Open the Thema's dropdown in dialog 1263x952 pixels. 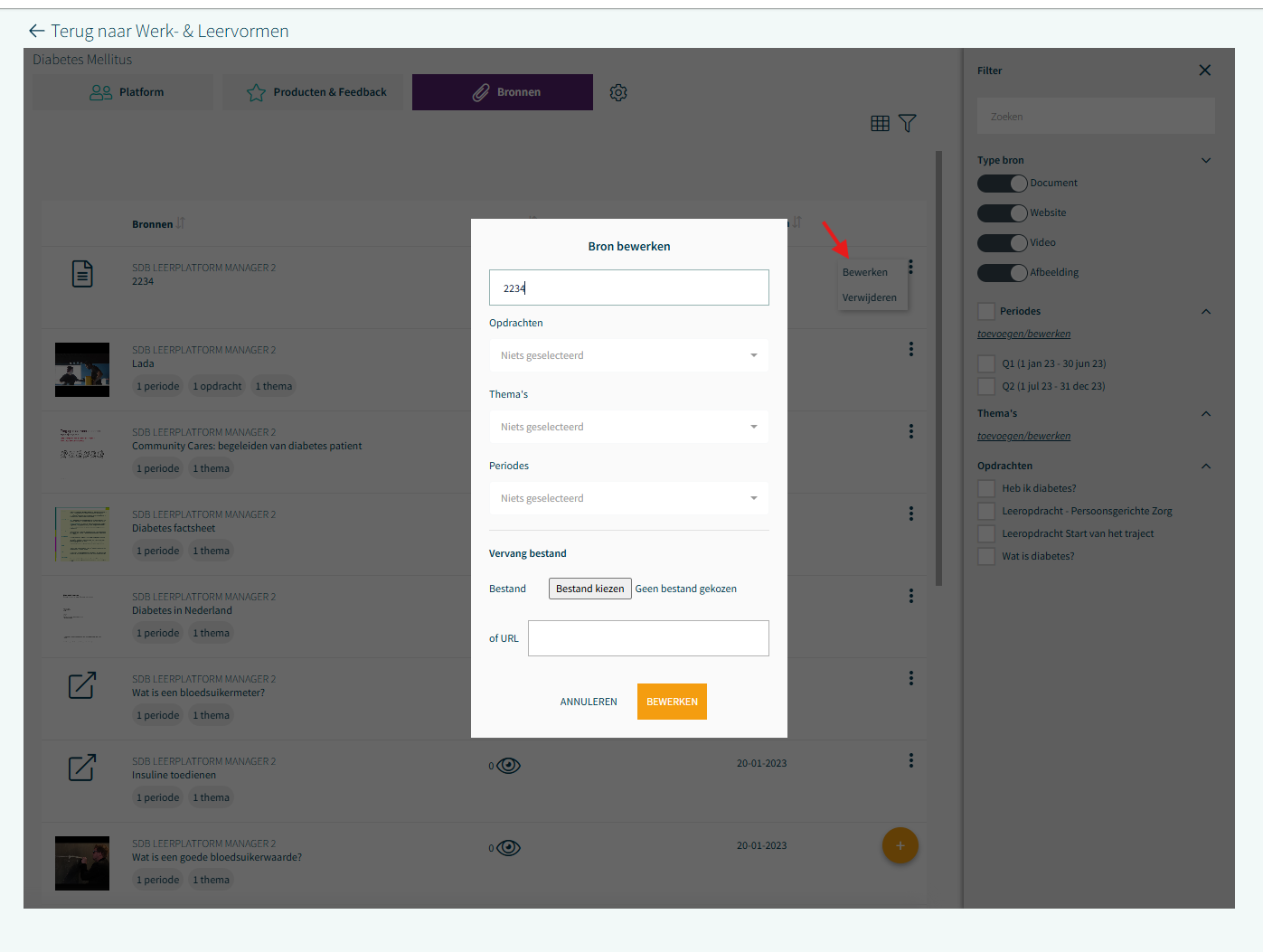click(x=628, y=427)
